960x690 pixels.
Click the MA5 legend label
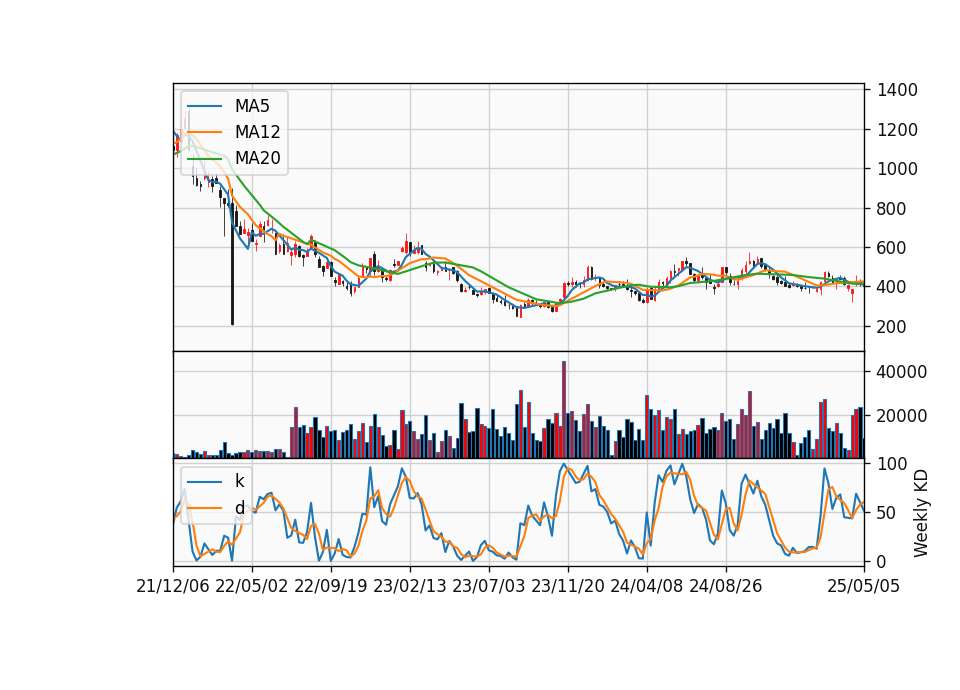252,106
